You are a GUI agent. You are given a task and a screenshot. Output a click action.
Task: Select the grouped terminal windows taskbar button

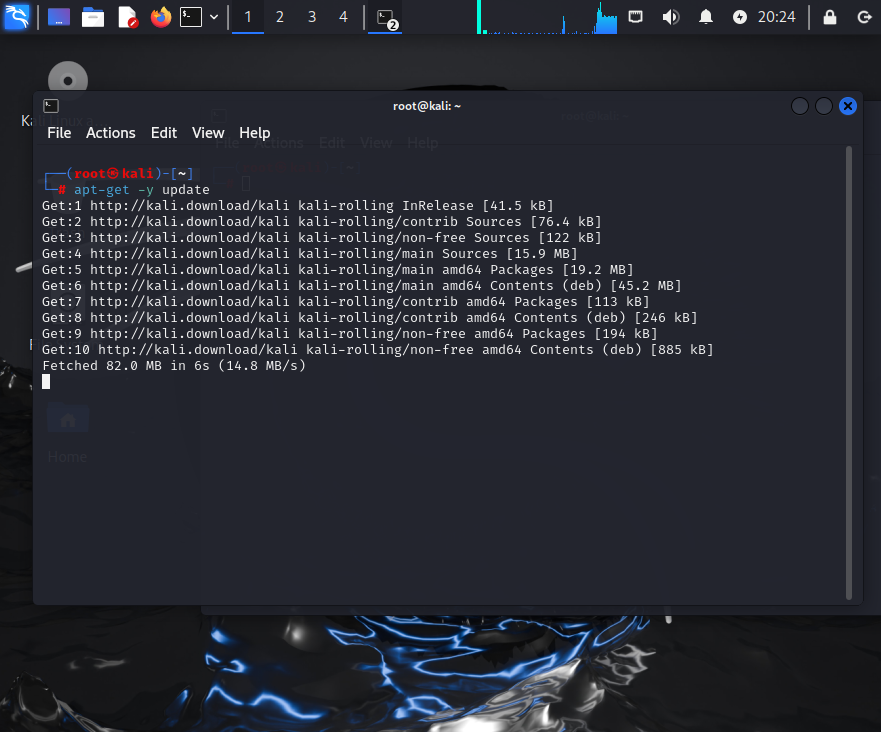(385, 18)
